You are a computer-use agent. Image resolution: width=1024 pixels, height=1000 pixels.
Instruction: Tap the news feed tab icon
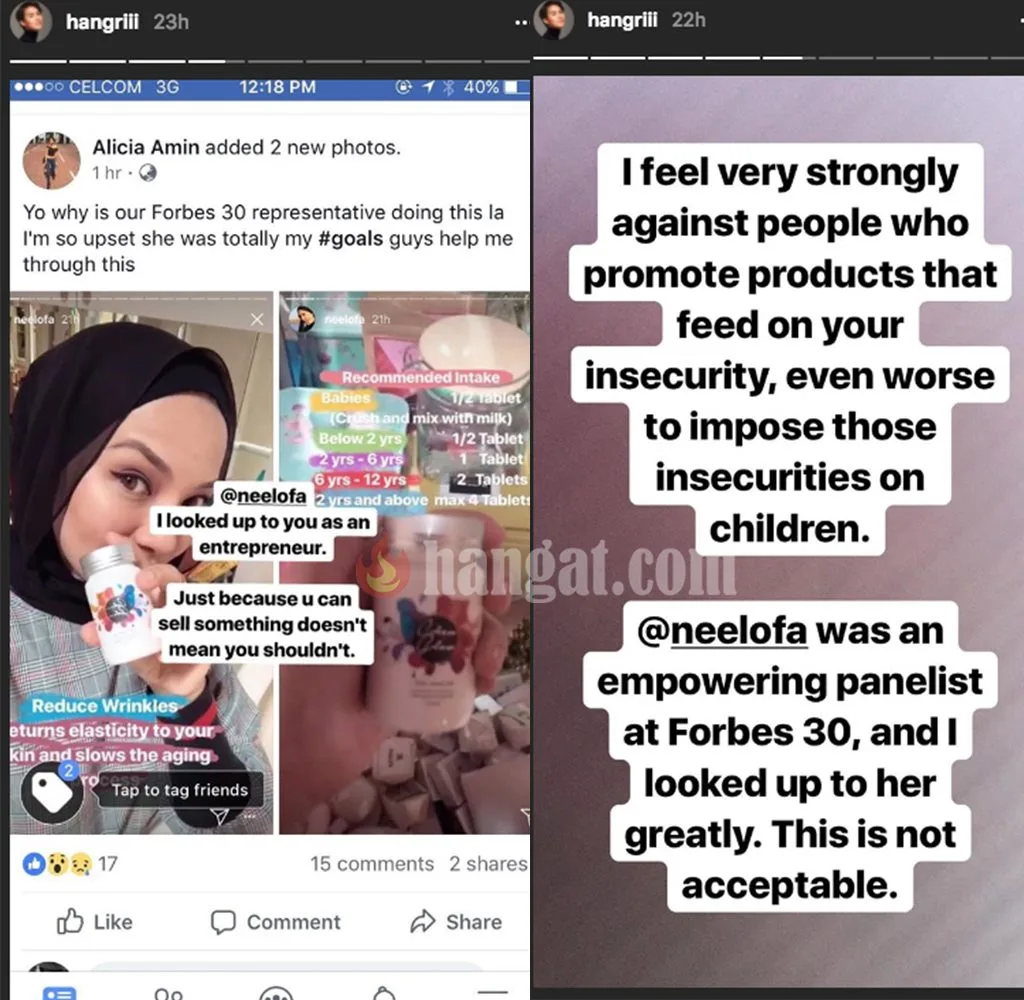pyautogui.click(x=59, y=993)
